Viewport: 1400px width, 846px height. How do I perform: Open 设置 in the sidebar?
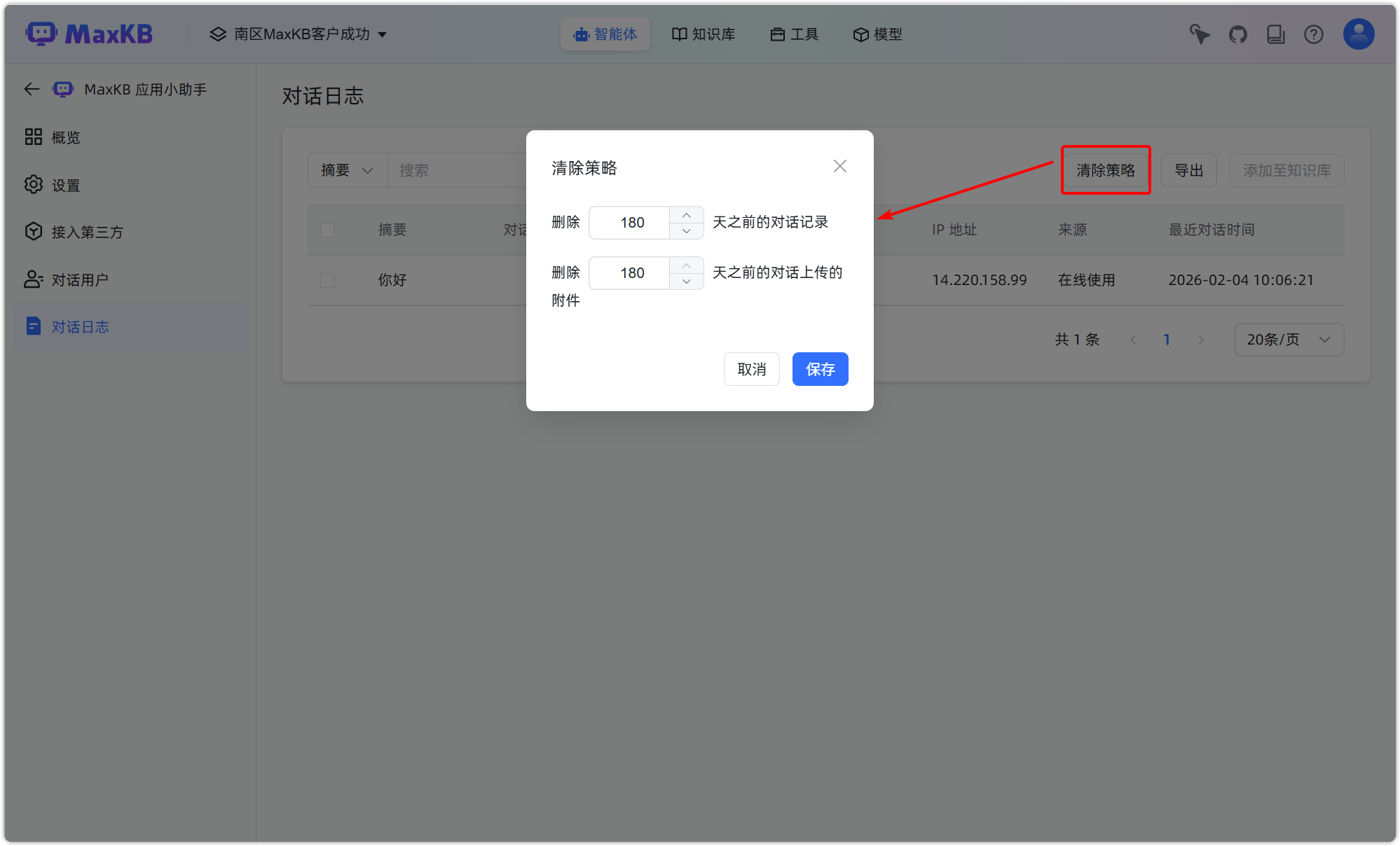pyautogui.click(x=66, y=184)
